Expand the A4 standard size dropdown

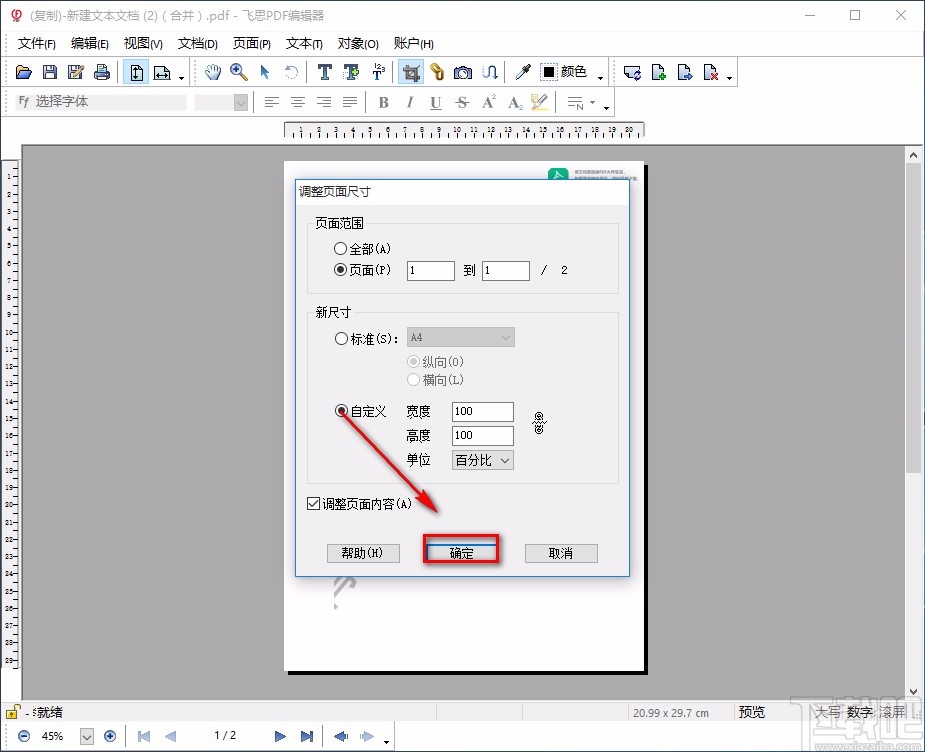(x=505, y=337)
